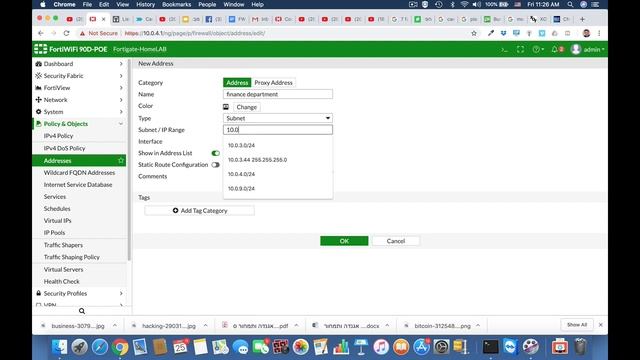This screenshot has width=640, height=360.
Task: Open Chrome three-dot menu
Action: (599, 33)
